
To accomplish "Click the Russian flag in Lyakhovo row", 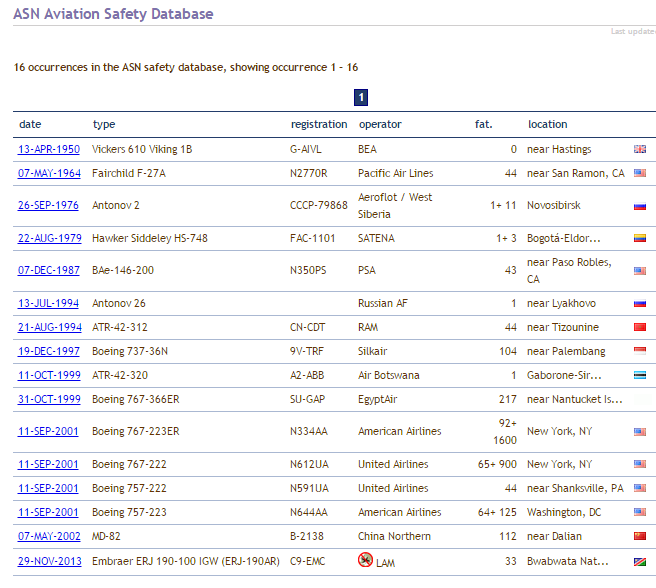I will pyautogui.click(x=640, y=303).
